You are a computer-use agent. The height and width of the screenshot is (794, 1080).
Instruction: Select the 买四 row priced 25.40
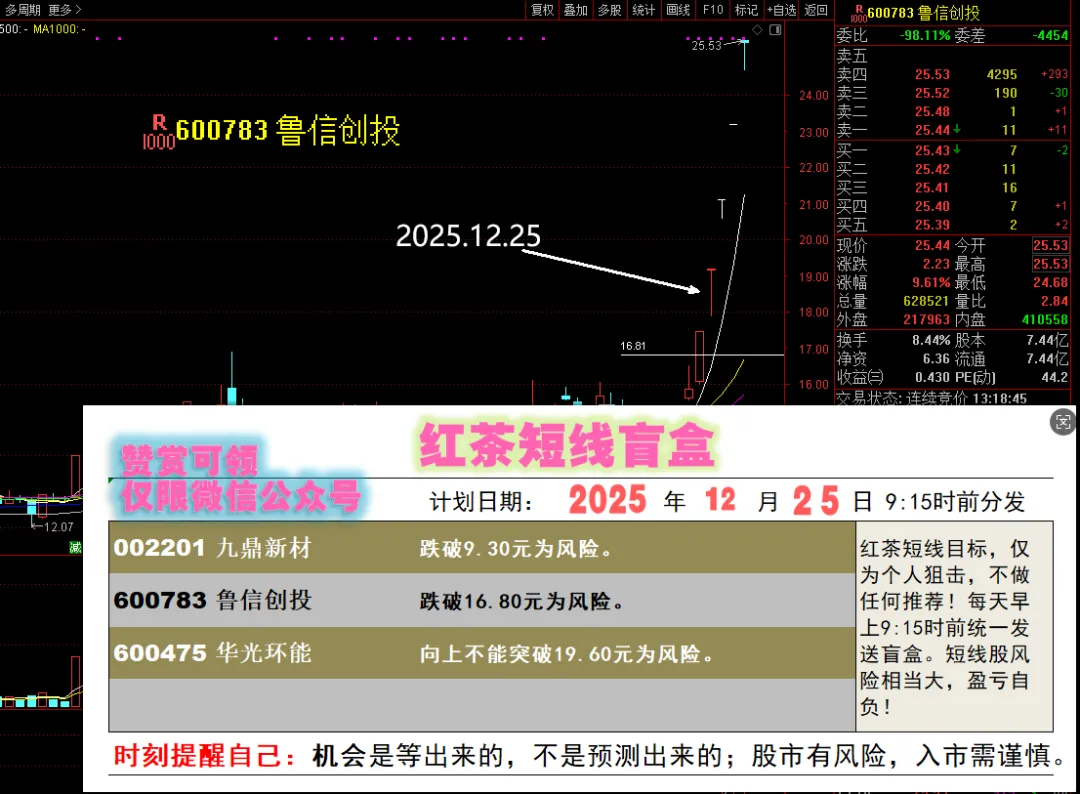pyautogui.click(x=952, y=206)
